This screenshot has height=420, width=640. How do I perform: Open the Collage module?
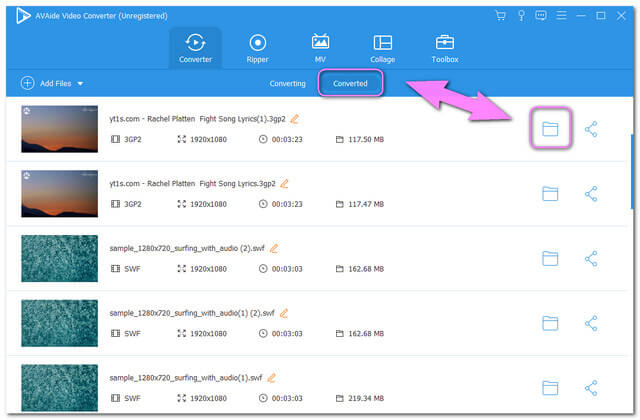coord(383,48)
